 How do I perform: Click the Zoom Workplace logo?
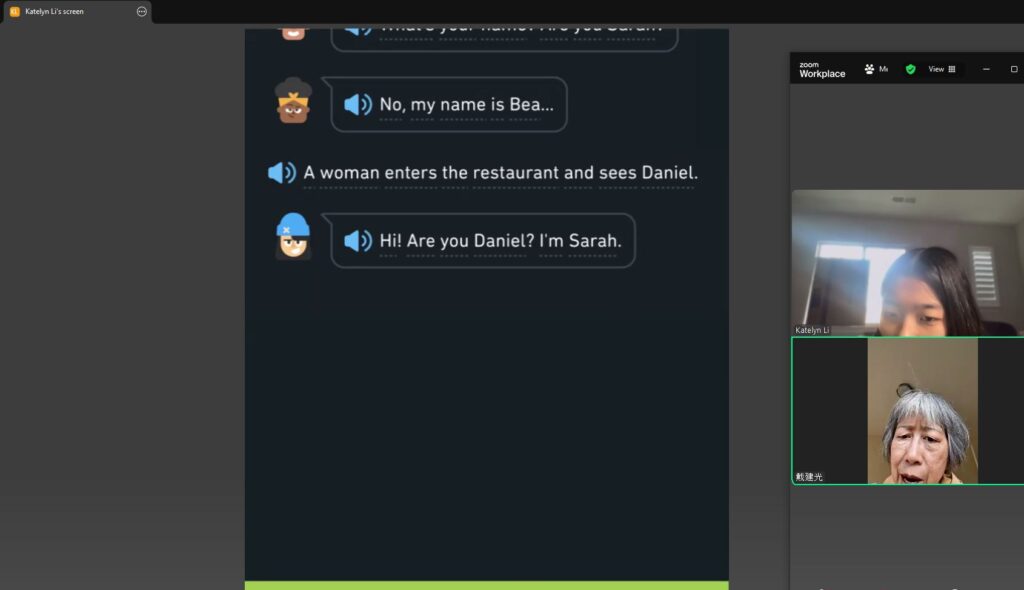point(822,69)
